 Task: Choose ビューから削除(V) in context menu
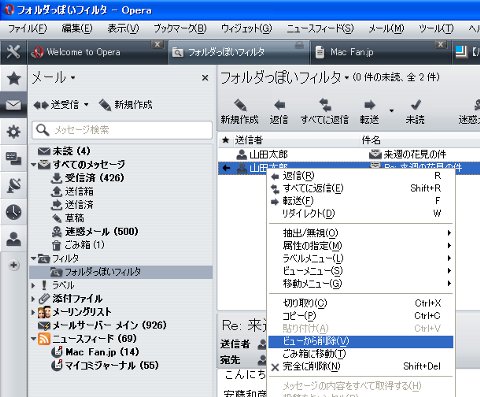coord(361,341)
